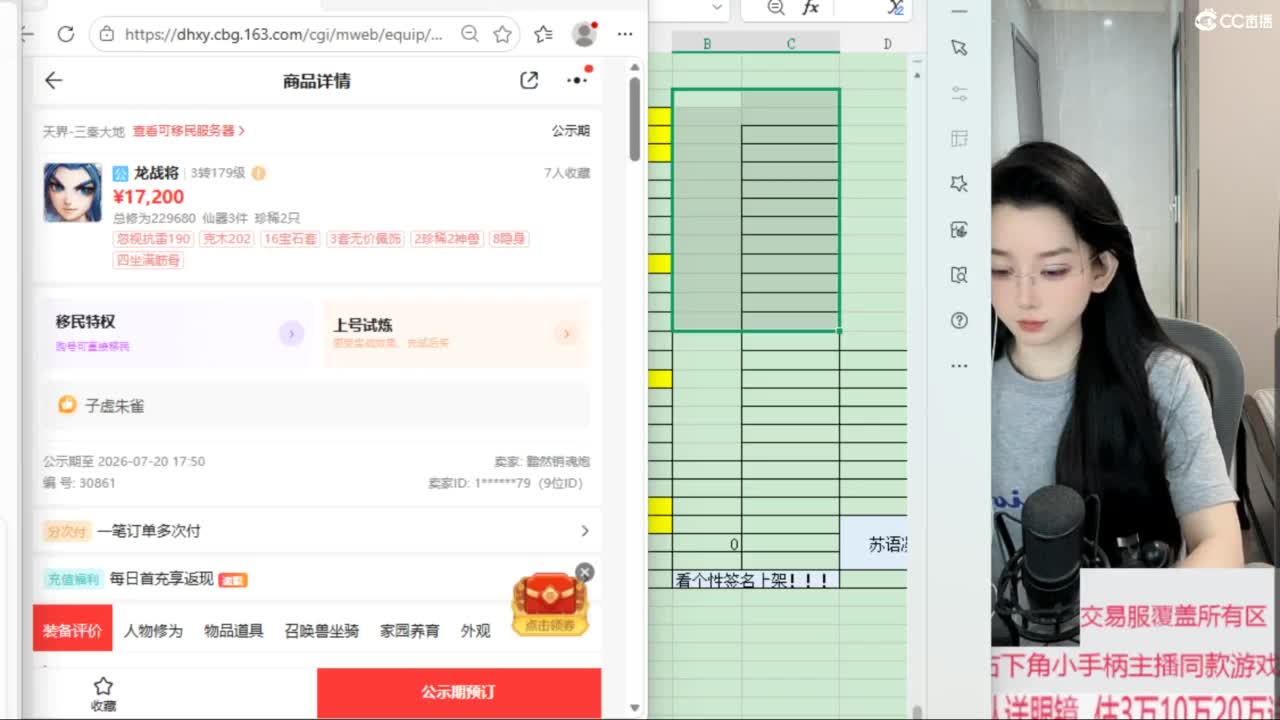
Task: Open the sliders settings icon in the side panel
Action: (959, 93)
